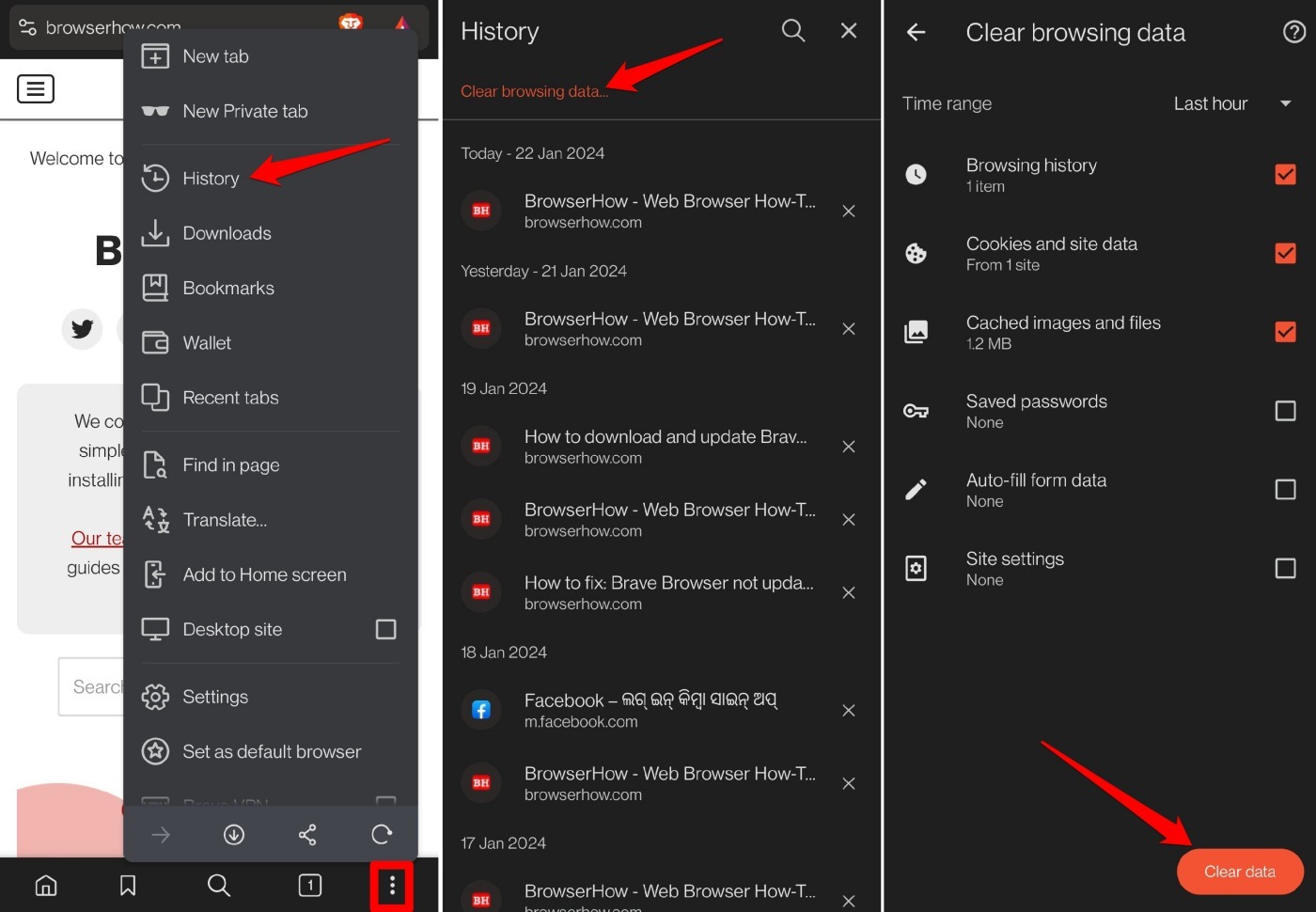1316x912 pixels.
Task: Tap the share icon in menu footer
Action: (x=307, y=835)
